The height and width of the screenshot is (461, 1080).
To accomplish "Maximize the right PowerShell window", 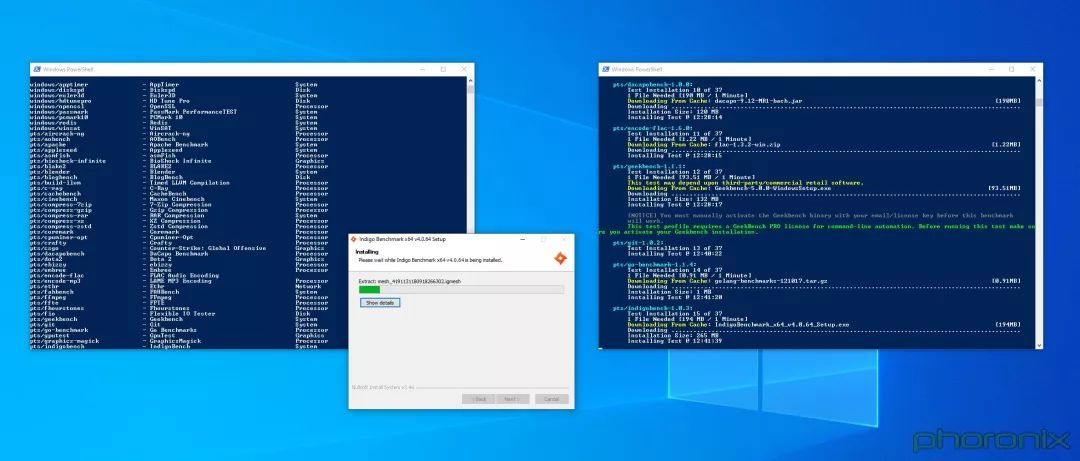I will [1011, 69].
